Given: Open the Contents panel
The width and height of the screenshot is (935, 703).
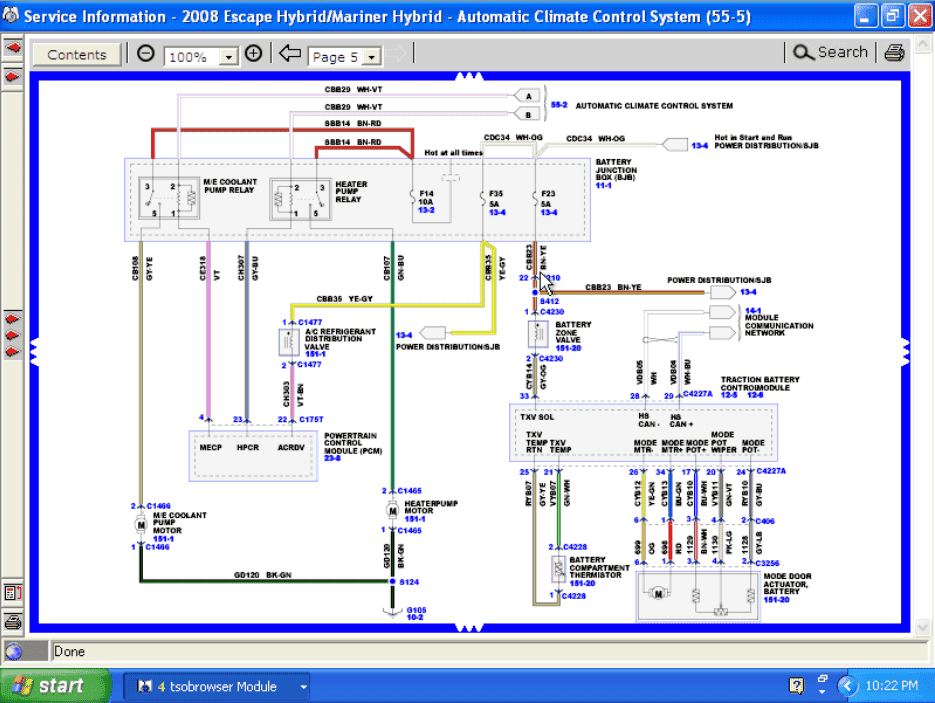Looking at the screenshot, I should [77, 55].
